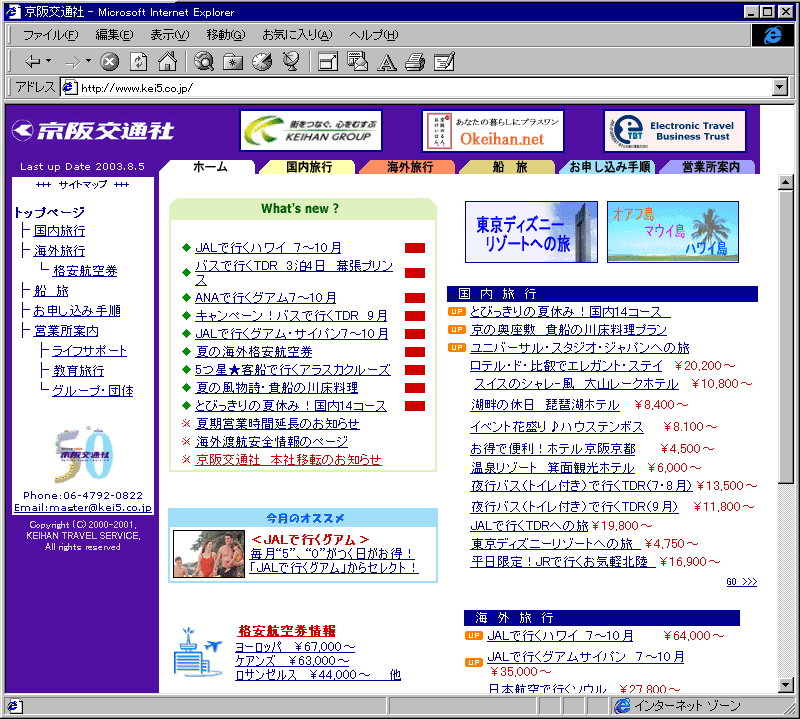Viewport: 800px width, 719px height.
Task: Open the 表示(V) menu
Action: [x=169, y=35]
